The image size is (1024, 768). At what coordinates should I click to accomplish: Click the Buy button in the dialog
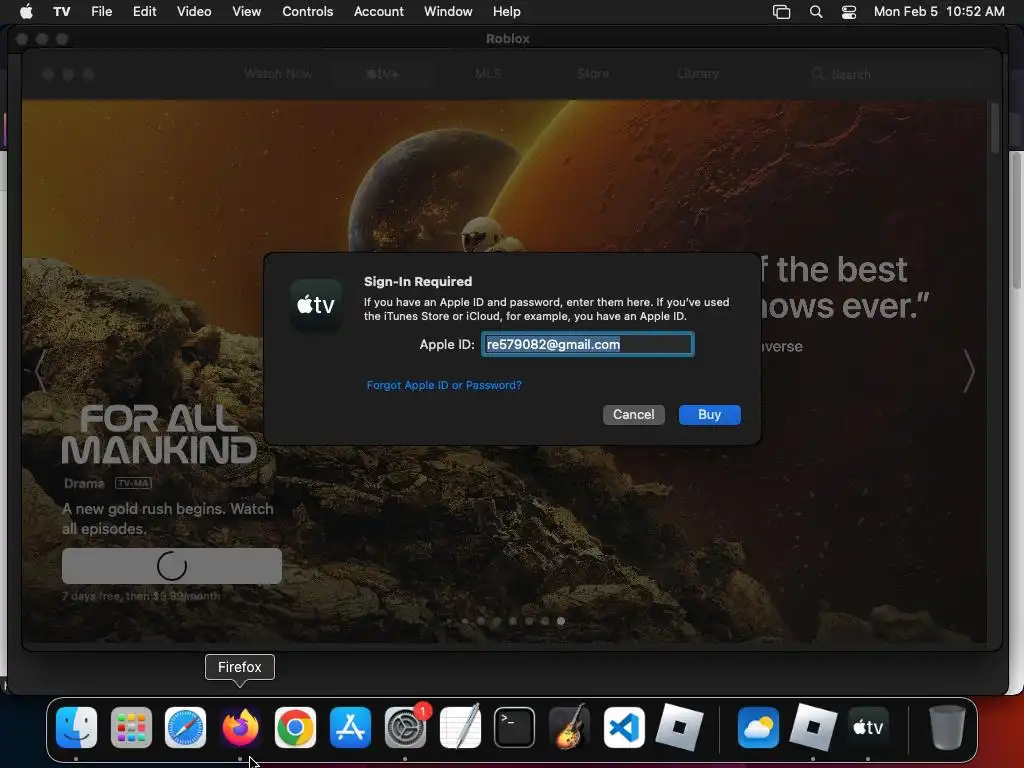pos(710,415)
